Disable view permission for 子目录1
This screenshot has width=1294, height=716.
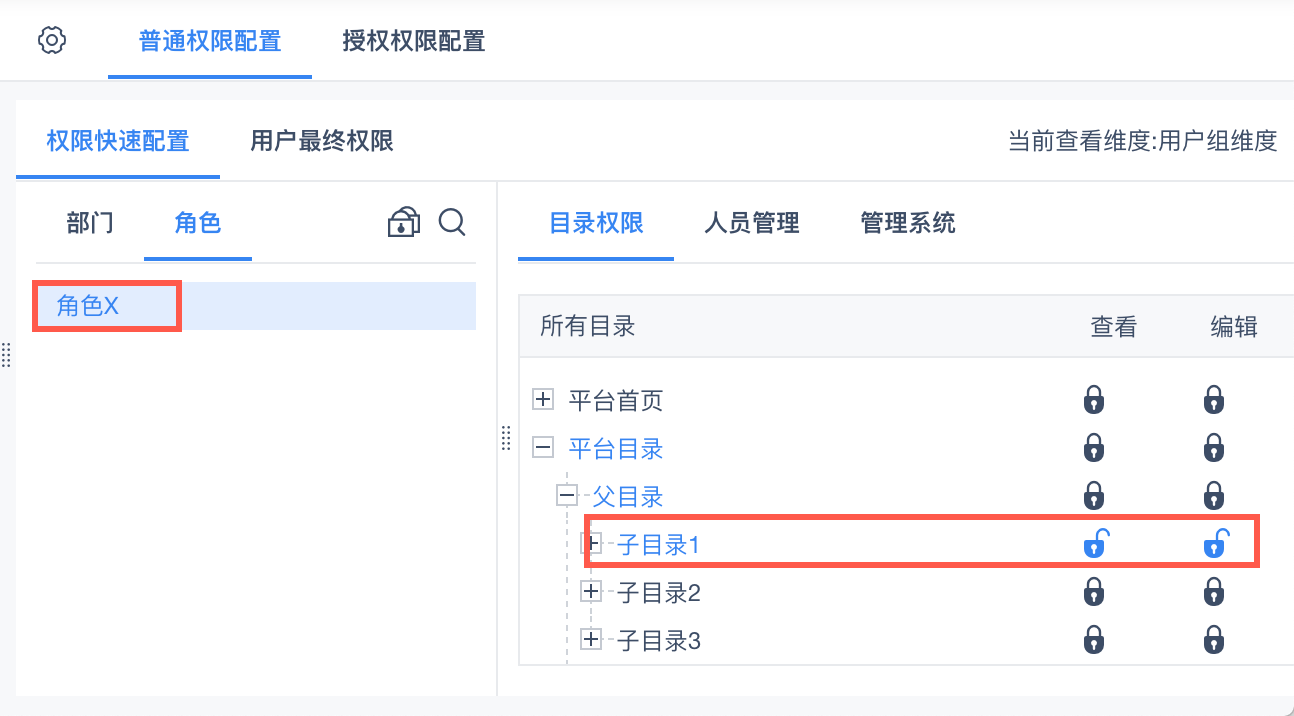coord(1095,544)
